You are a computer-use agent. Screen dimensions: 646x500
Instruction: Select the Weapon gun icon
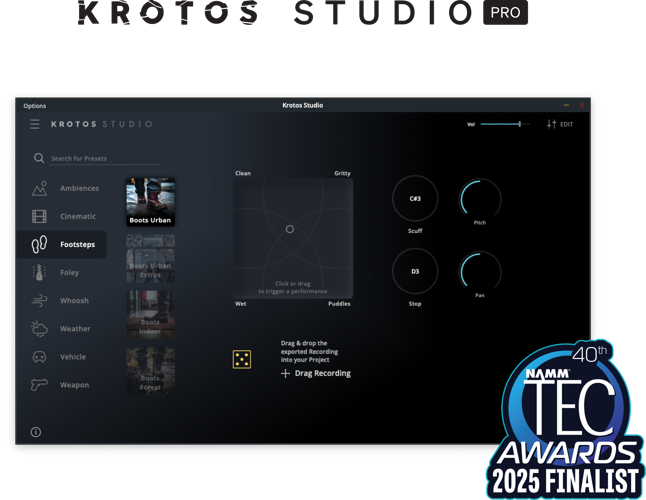(x=40, y=385)
